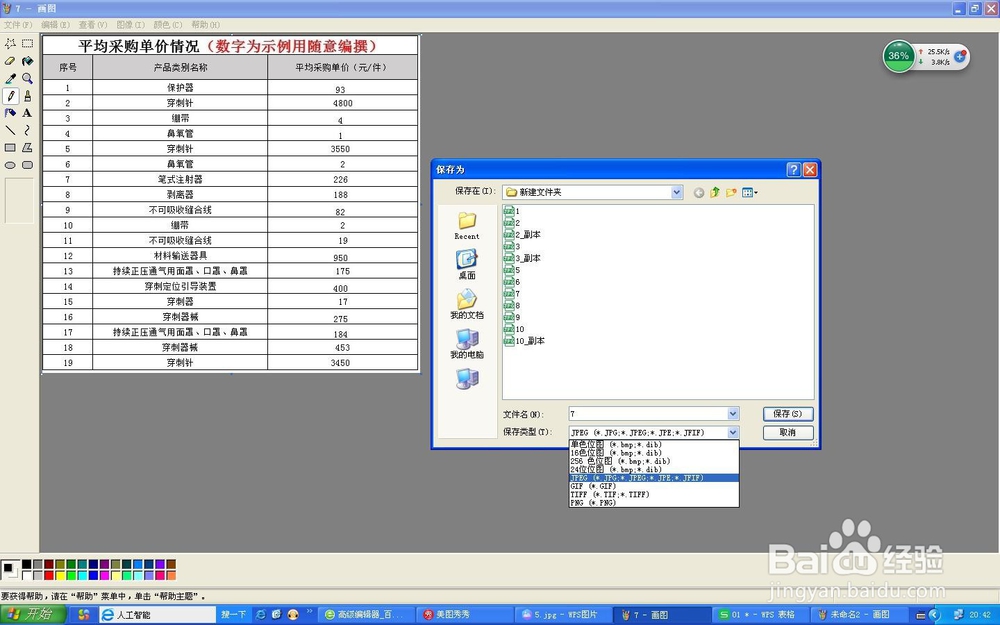
Task: Go up one folder level
Action: click(715, 192)
